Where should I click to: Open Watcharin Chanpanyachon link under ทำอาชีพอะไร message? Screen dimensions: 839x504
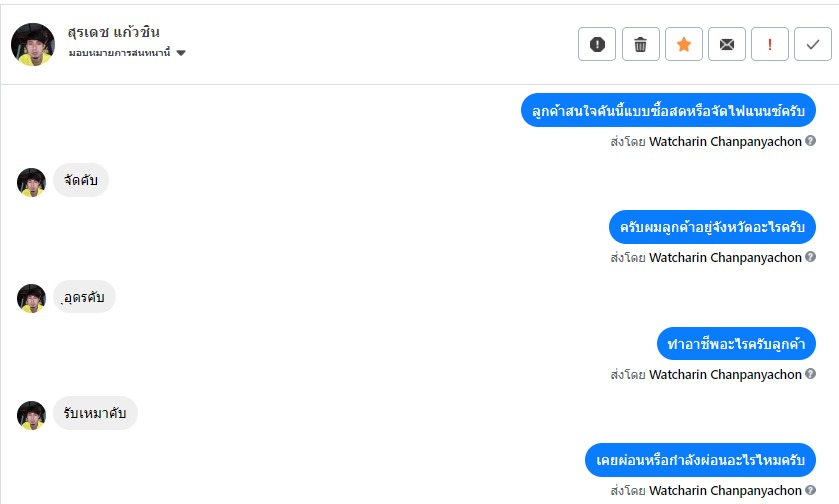725,374
